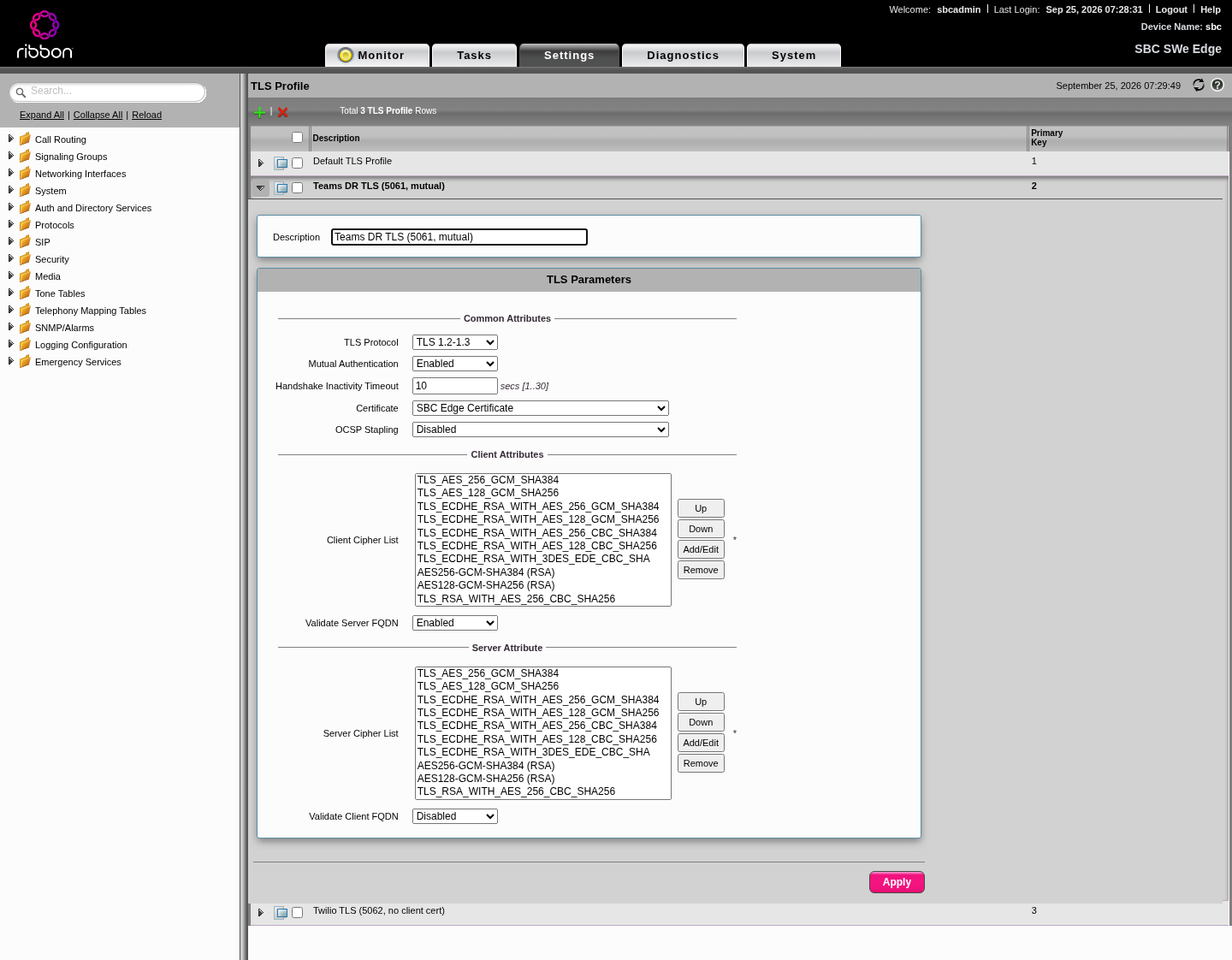Screen dimensions: 1232x960
Task: Click the Media folder icon
Action: point(25,276)
